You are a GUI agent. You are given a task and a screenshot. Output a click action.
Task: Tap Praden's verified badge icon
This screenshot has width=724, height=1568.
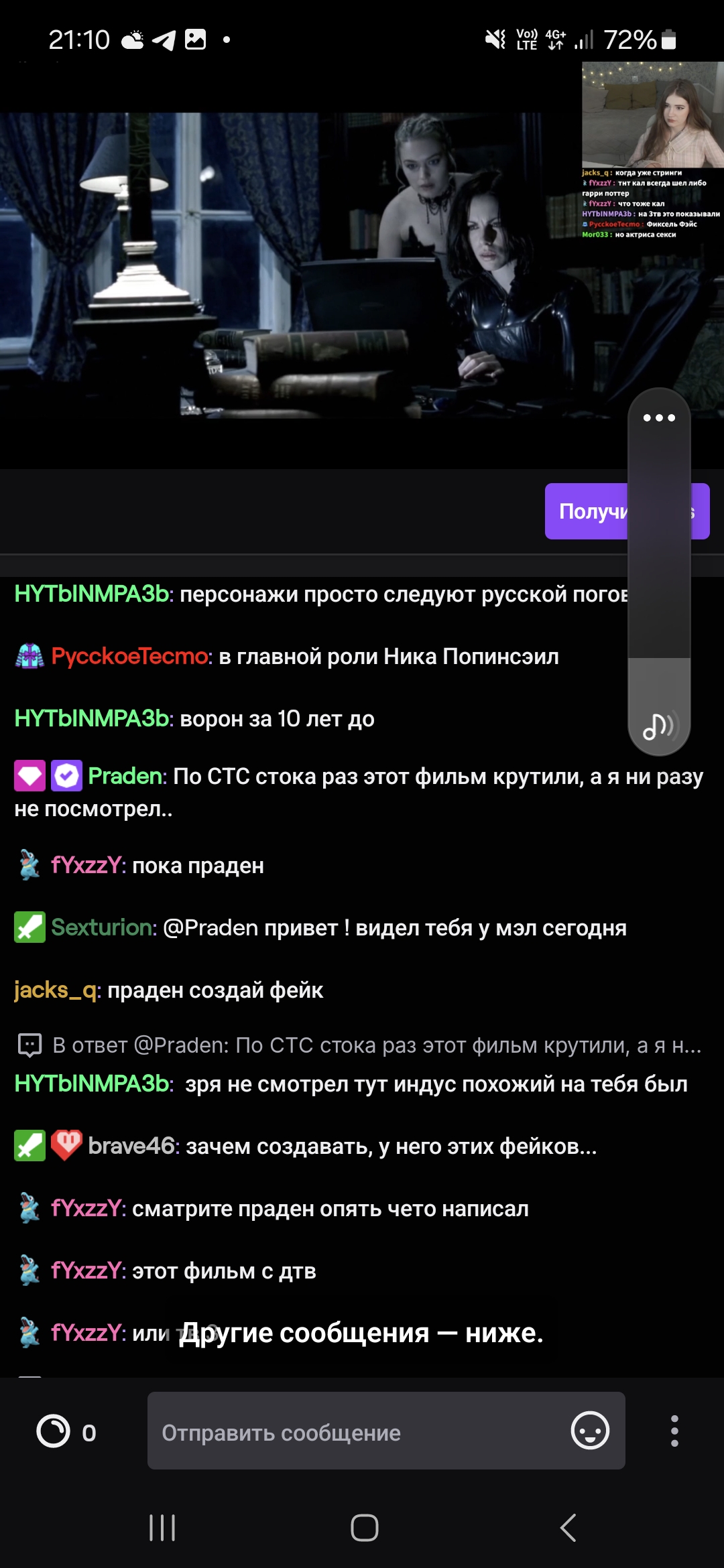coord(66,777)
